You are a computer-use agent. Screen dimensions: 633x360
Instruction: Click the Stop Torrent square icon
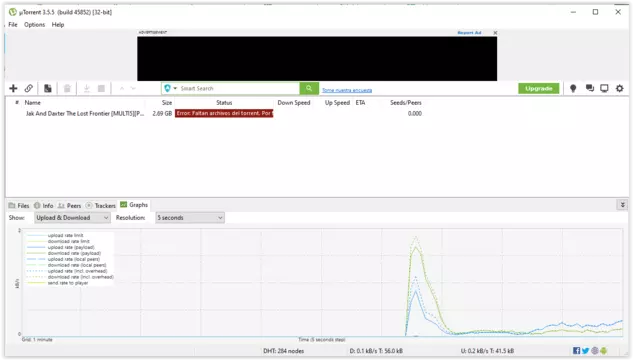[x=101, y=88]
